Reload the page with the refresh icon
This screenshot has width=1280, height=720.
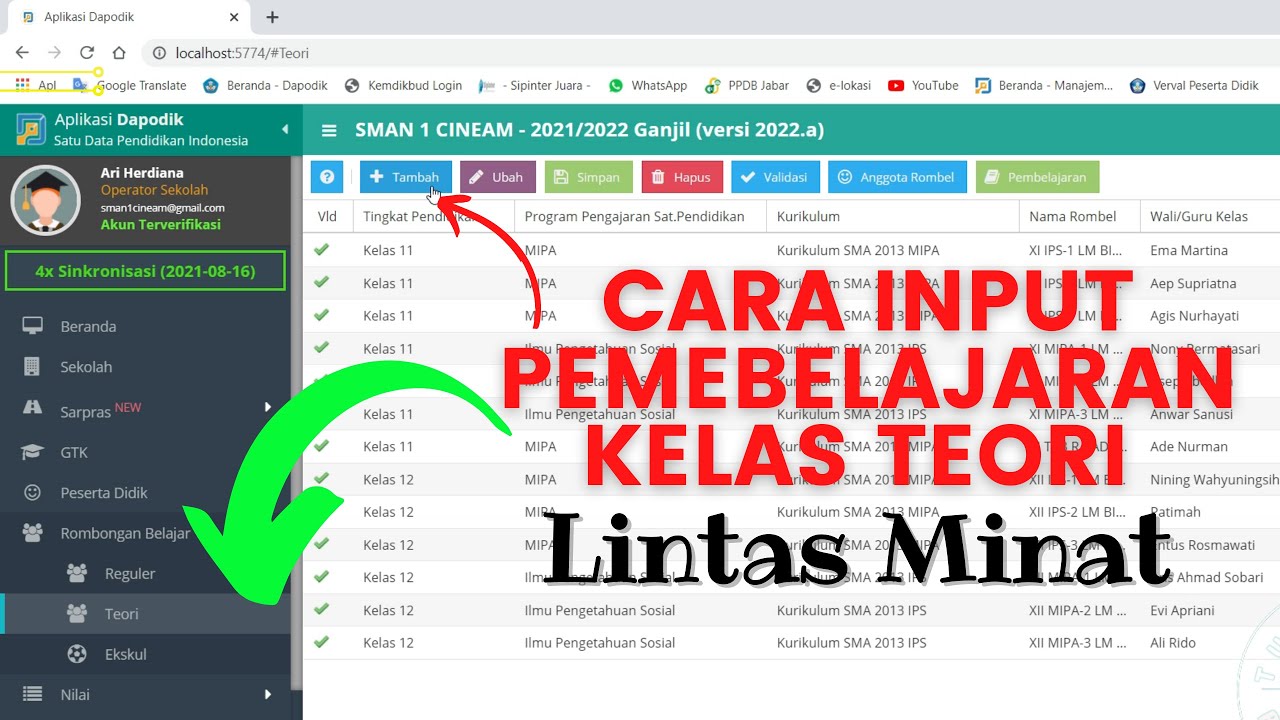tap(87, 53)
